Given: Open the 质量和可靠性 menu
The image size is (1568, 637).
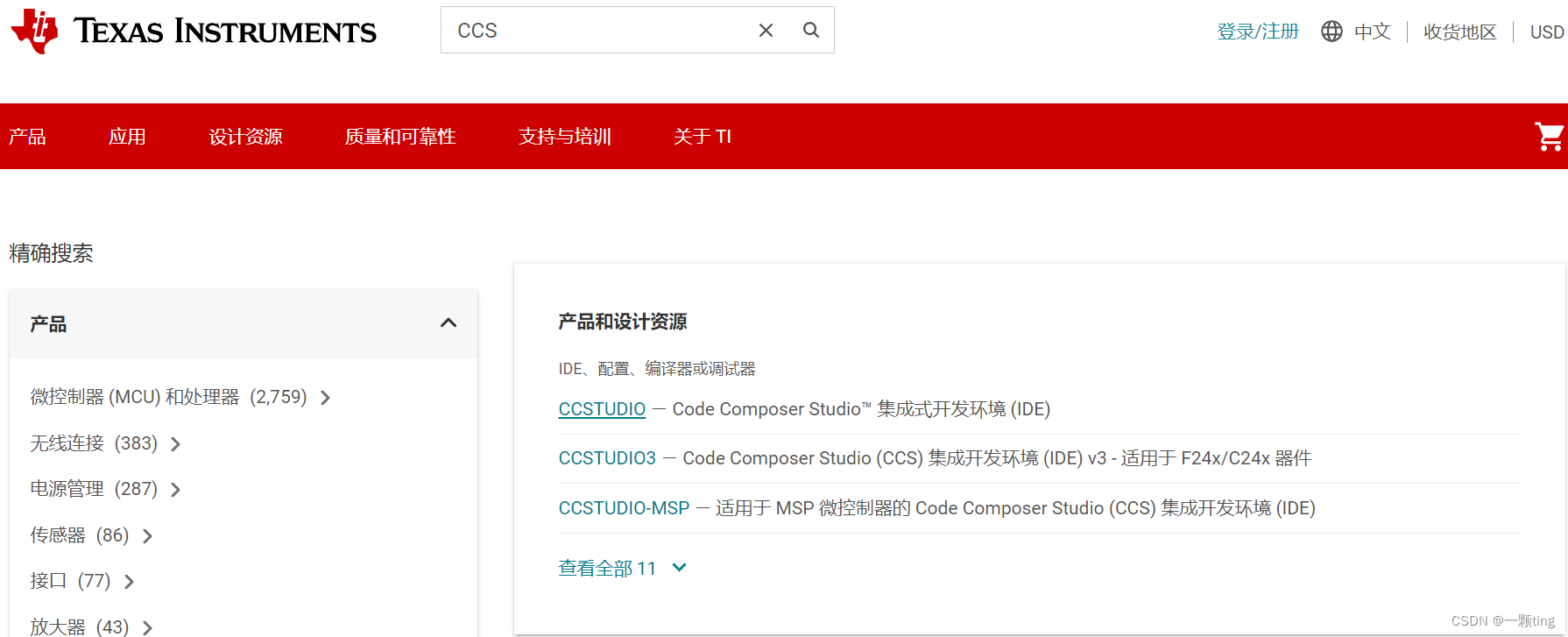Looking at the screenshot, I should pyautogui.click(x=400, y=137).
